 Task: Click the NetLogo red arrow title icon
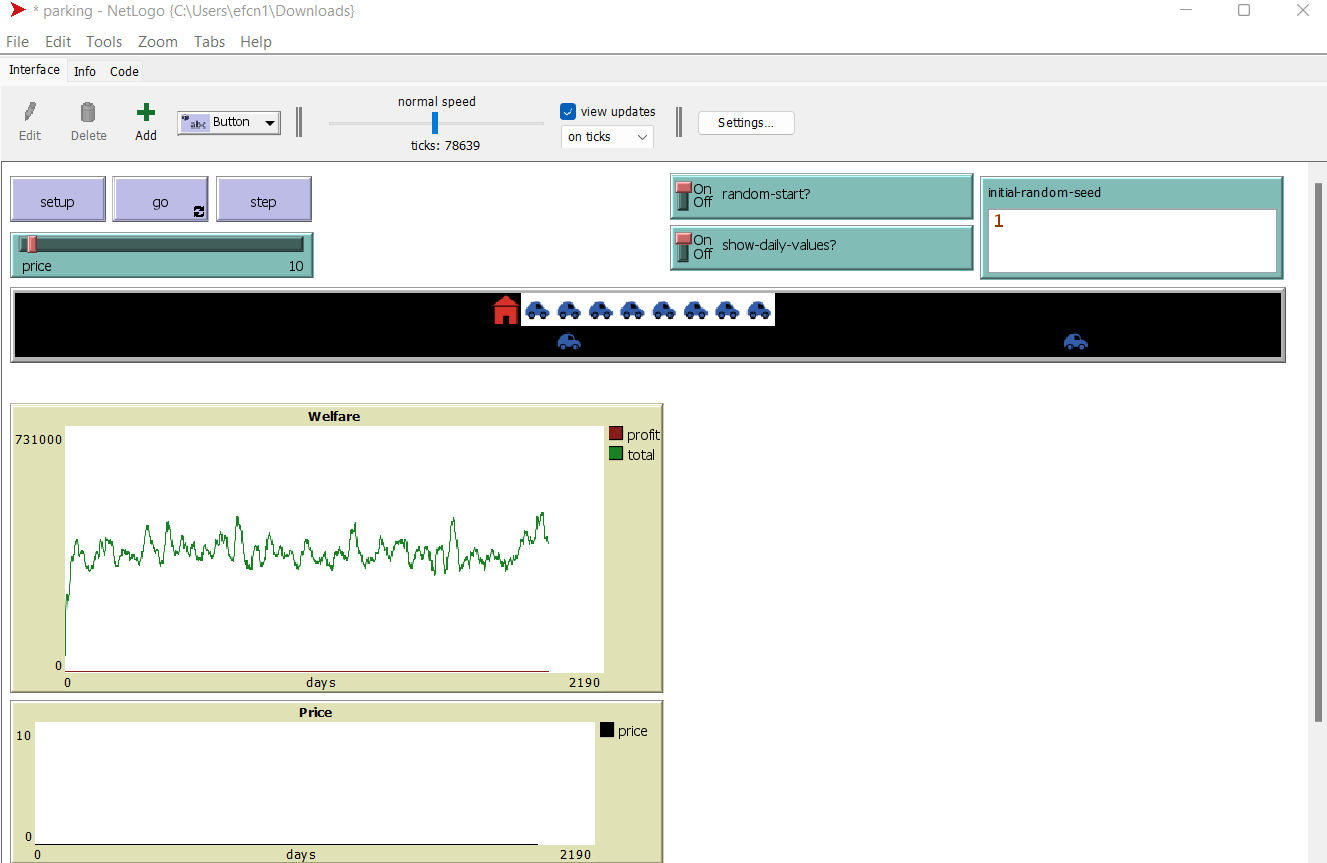point(17,11)
